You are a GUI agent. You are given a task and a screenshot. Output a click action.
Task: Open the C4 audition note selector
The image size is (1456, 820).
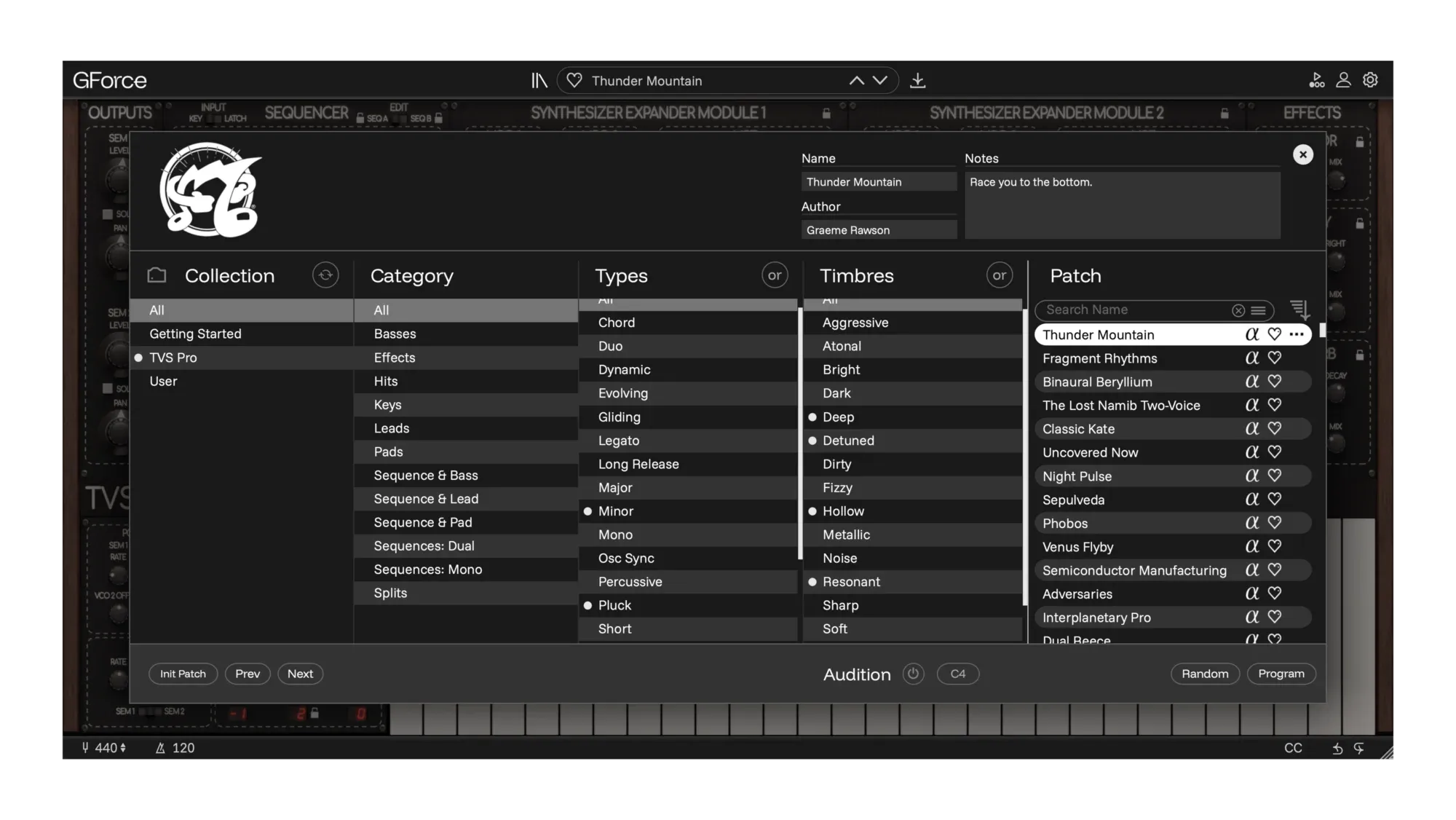coord(957,674)
